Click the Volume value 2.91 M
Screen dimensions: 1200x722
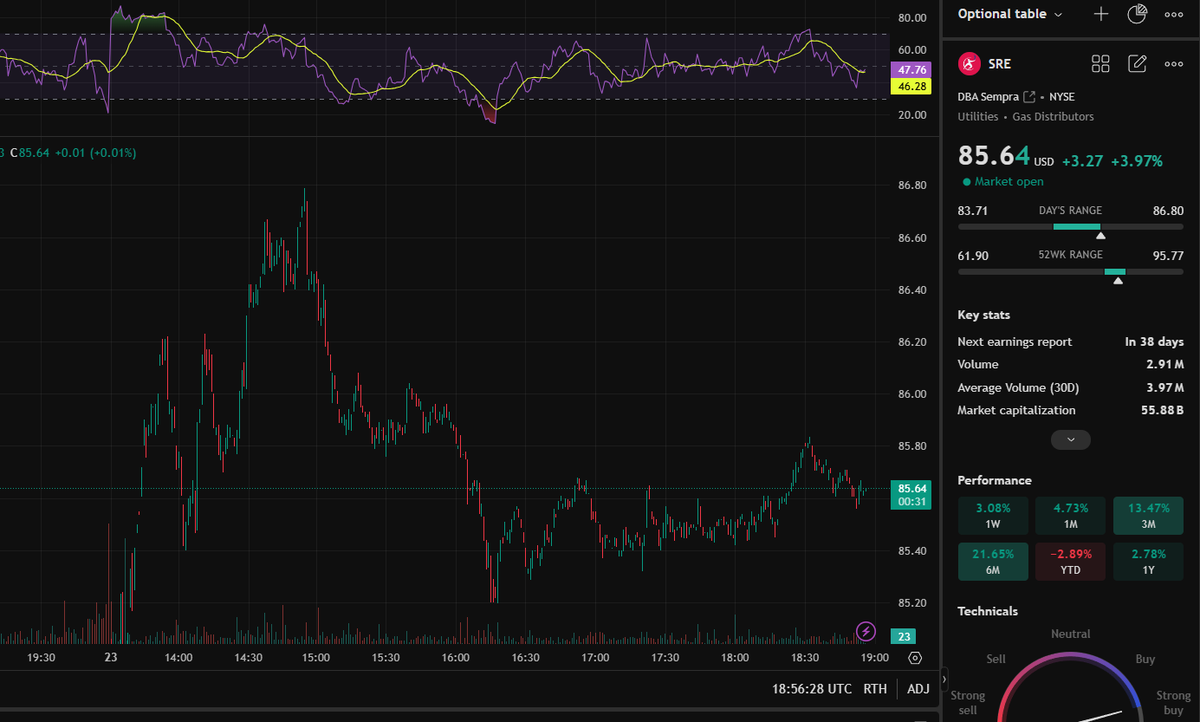1165,365
